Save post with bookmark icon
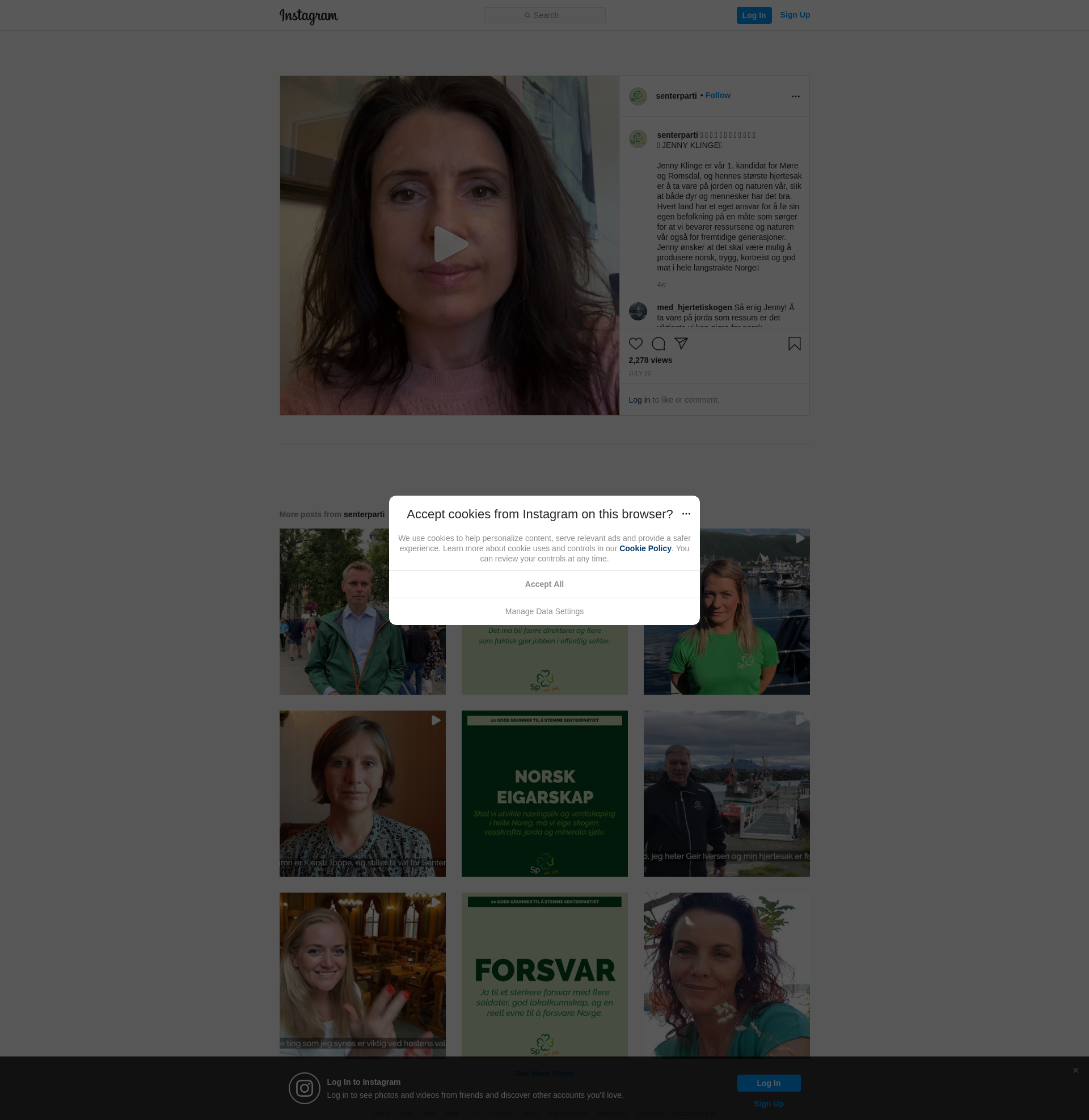This screenshot has width=1089, height=1120. [x=794, y=344]
